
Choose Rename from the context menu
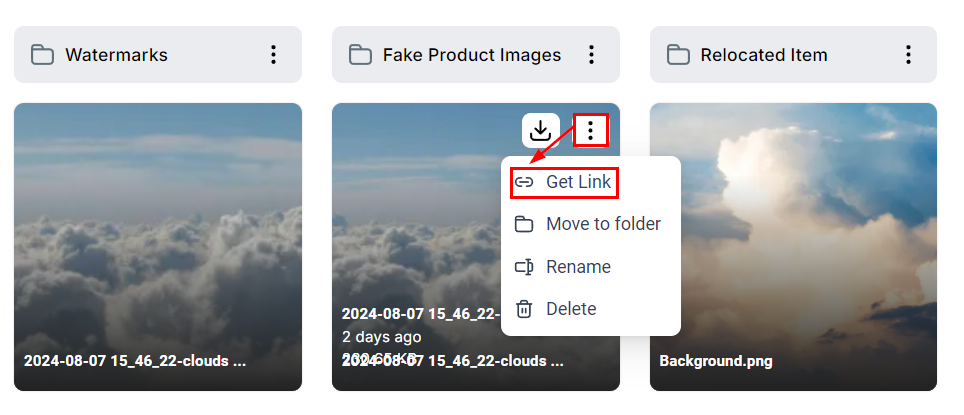click(x=591, y=267)
